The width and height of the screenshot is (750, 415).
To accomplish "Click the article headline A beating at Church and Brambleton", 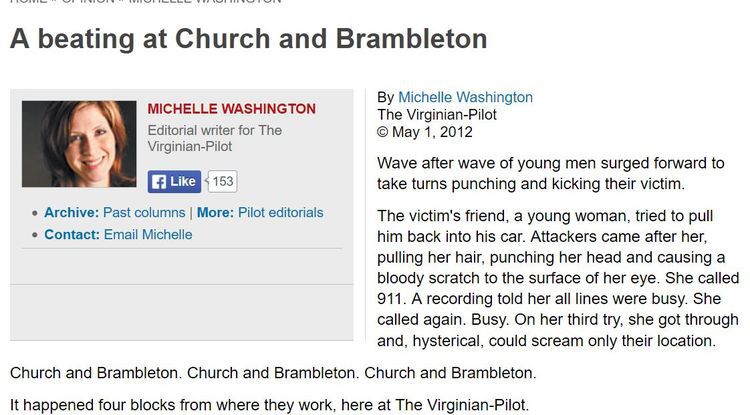I will pos(249,39).
